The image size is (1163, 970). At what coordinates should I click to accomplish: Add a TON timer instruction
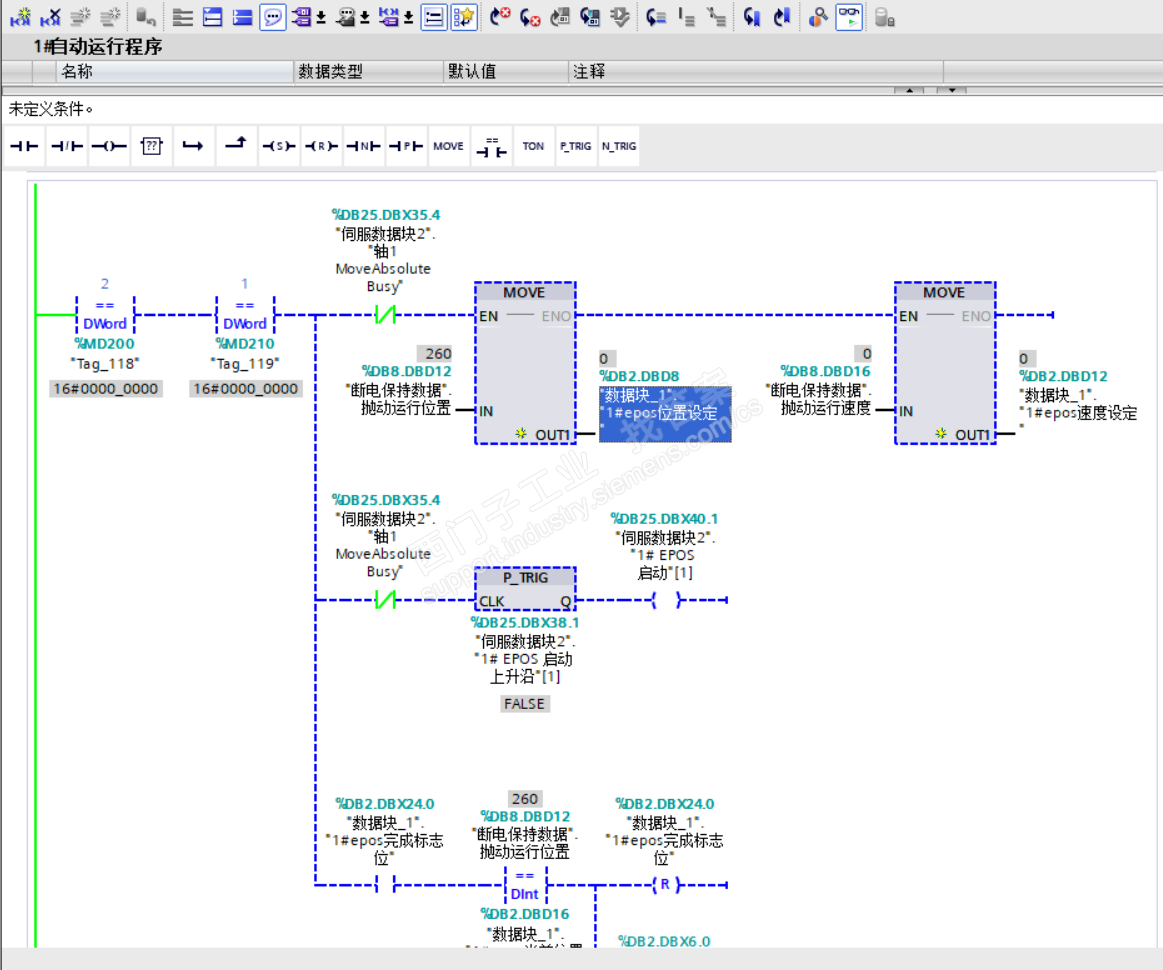(533, 146)
